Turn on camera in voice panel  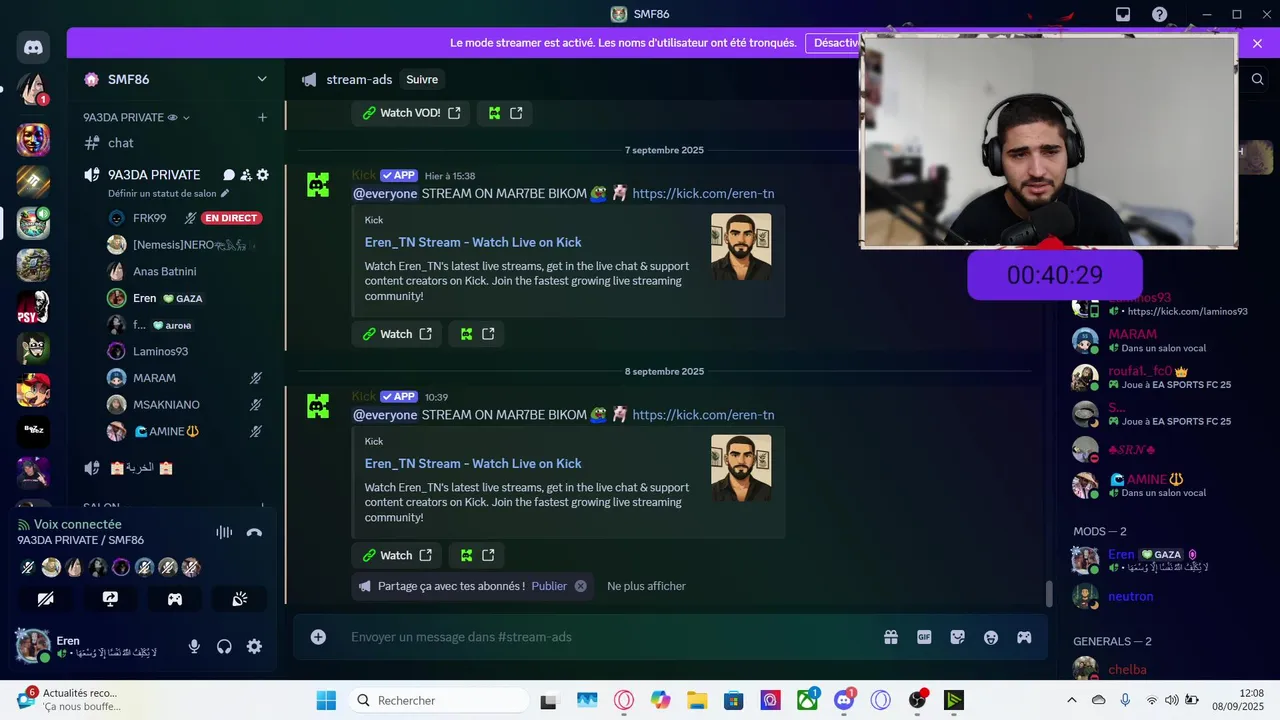coord(46,599)
